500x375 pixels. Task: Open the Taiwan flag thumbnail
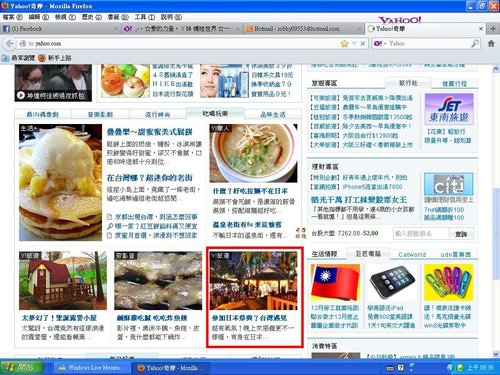tap(335, 283)
